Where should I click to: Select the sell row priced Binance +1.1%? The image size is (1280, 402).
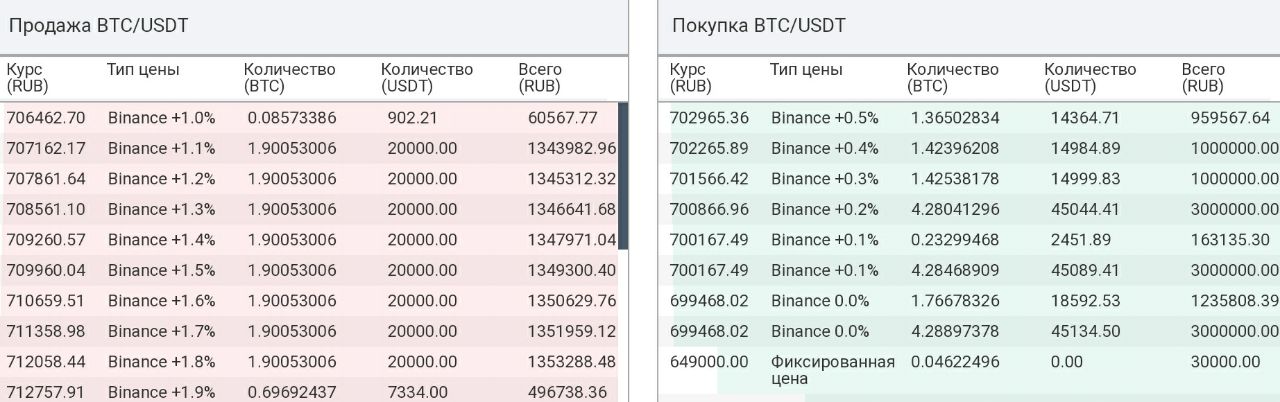309,148
